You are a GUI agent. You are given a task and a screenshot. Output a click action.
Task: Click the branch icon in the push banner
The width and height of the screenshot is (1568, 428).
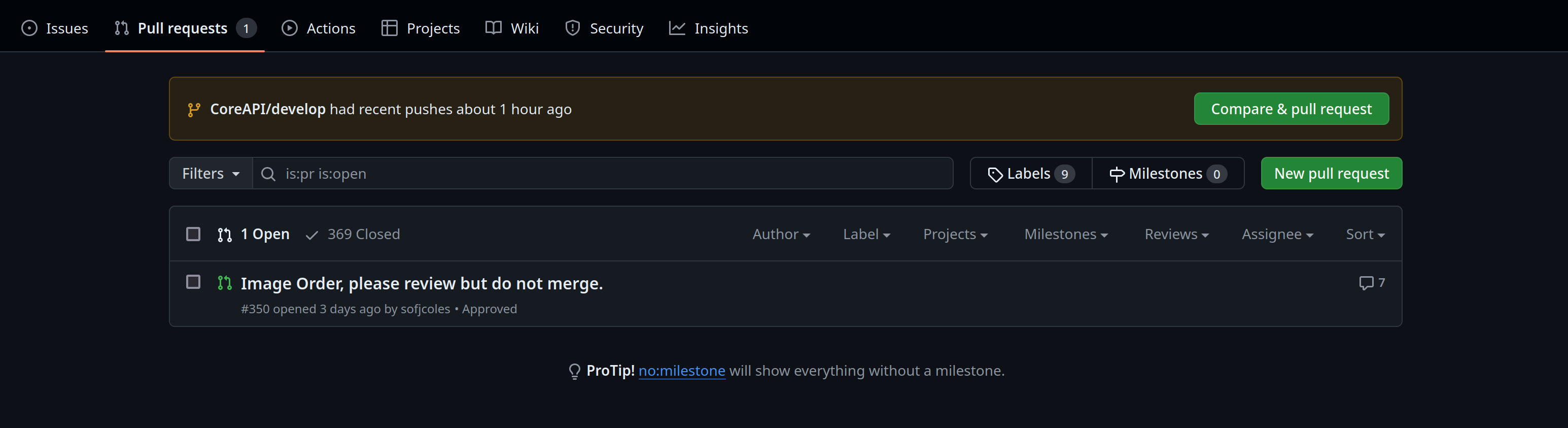[194, 110]
